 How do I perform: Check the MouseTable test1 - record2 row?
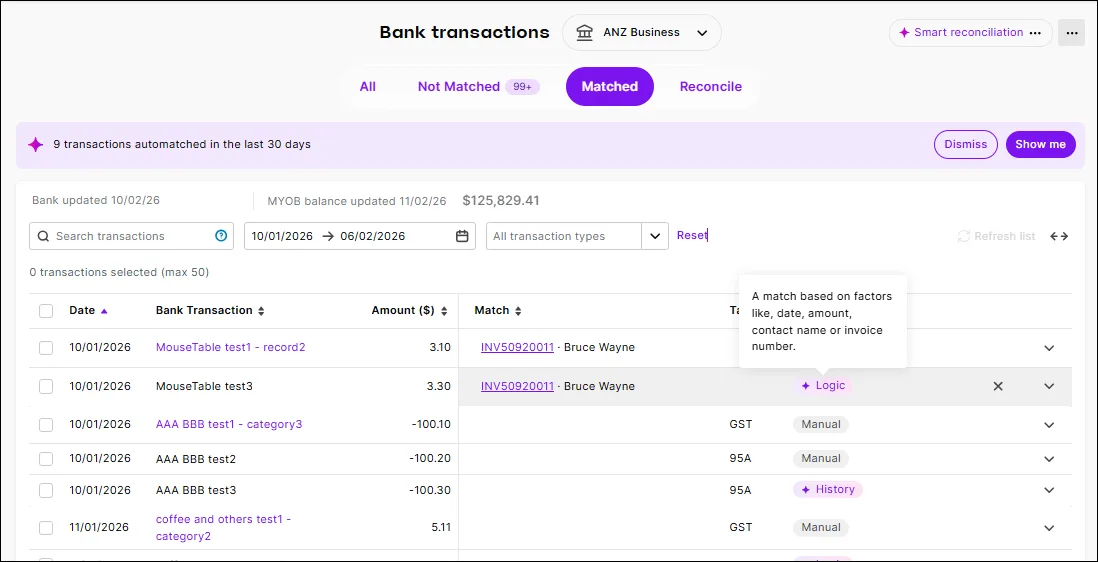tap(46, 348)
